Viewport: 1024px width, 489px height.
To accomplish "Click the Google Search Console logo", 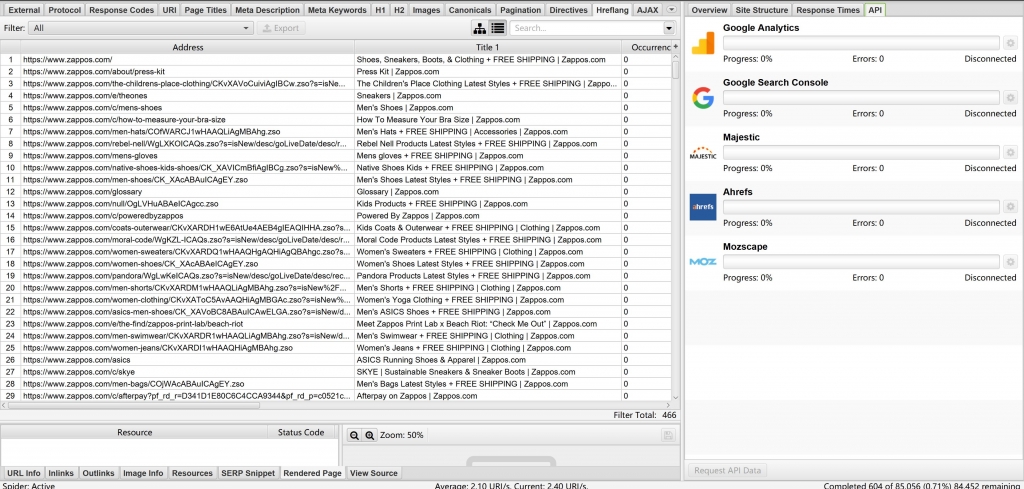I will click(703, 98).
